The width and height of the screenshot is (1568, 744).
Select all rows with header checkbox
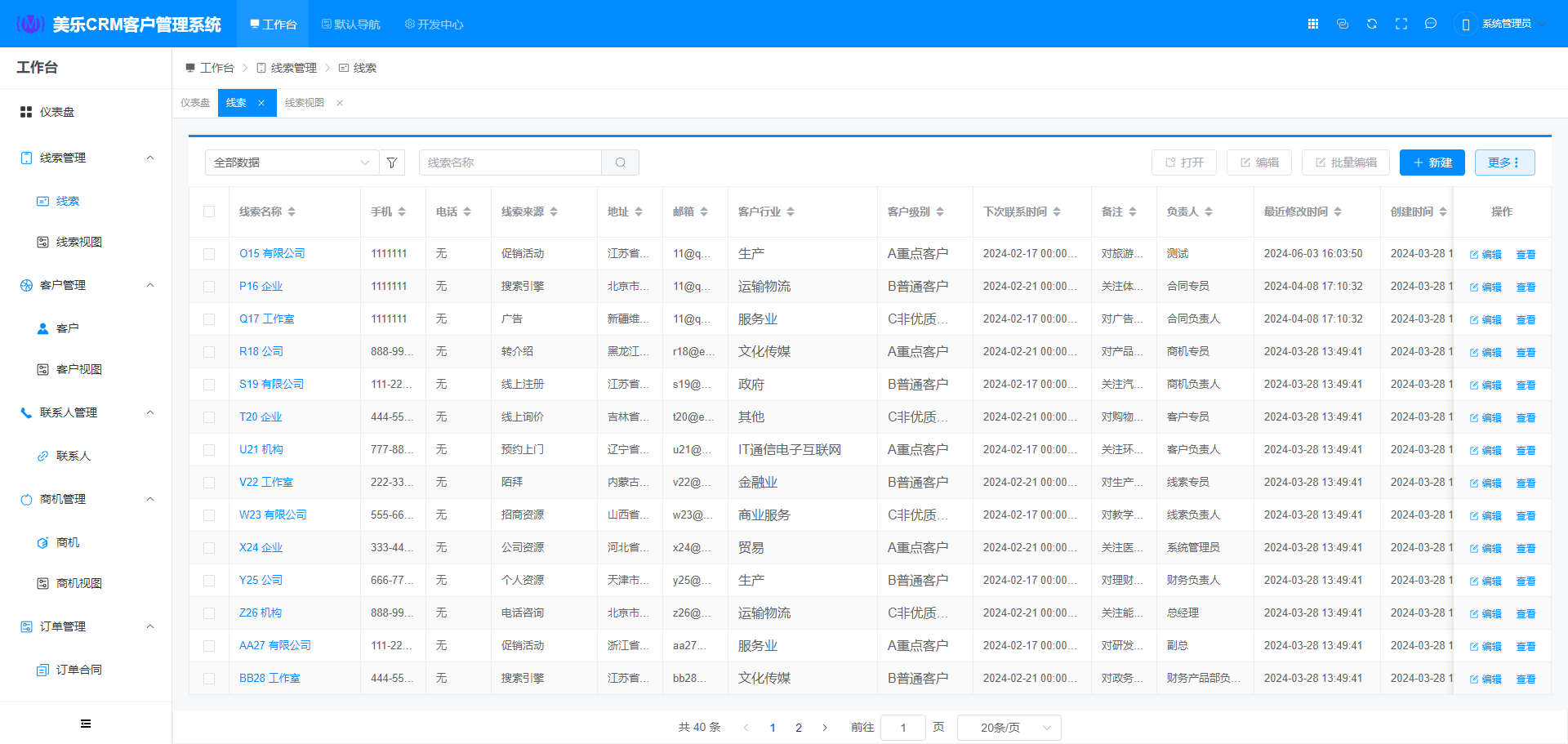209,212
